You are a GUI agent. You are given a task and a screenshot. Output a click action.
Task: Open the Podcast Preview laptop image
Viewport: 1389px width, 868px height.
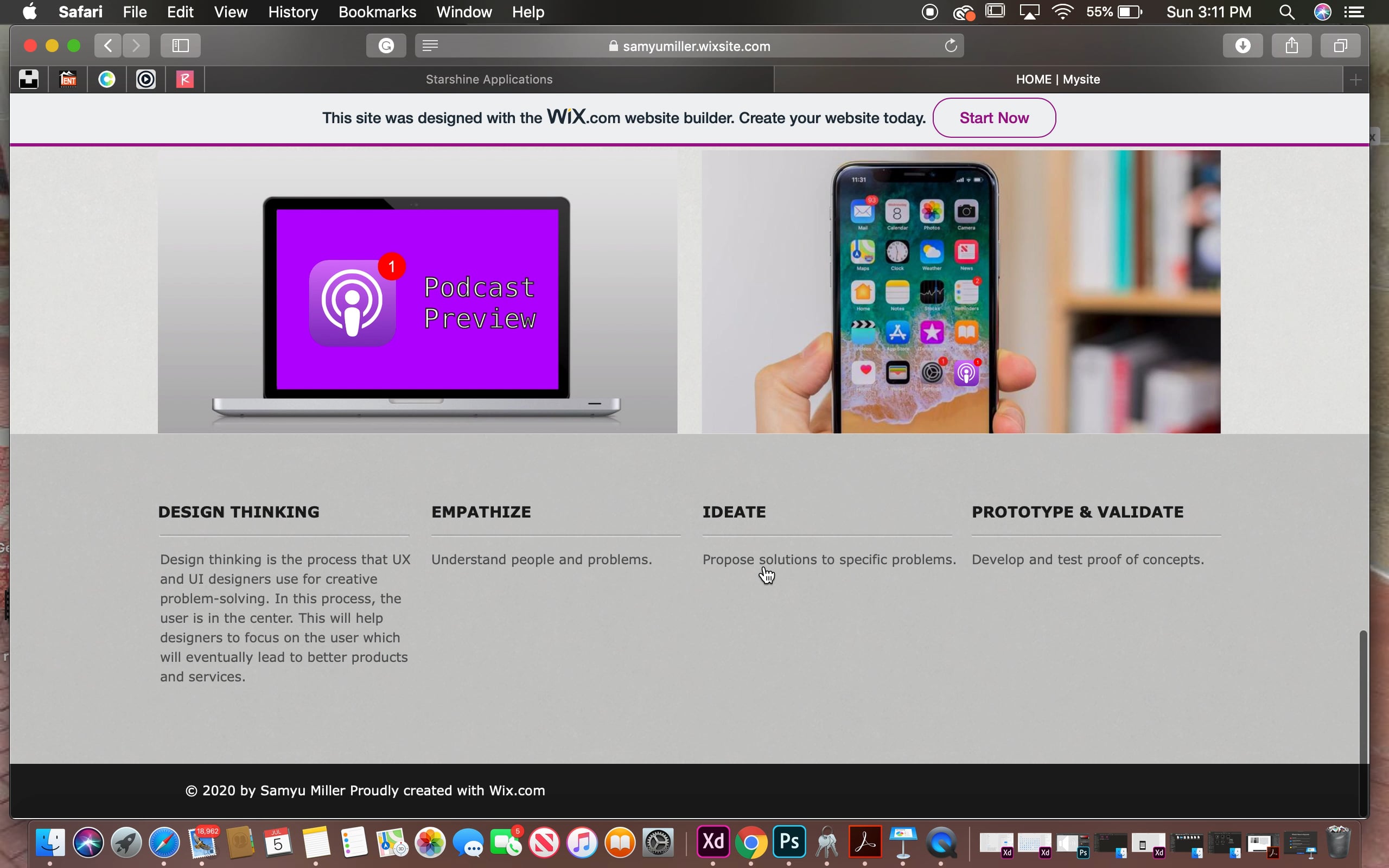pos(417,292)
